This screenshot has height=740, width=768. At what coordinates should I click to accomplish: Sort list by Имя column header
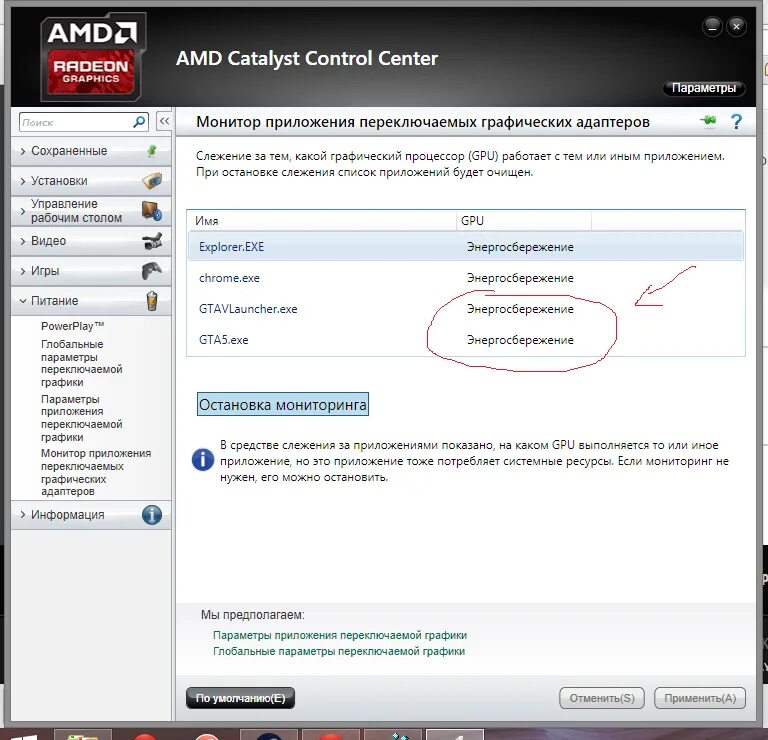(322, 221)
